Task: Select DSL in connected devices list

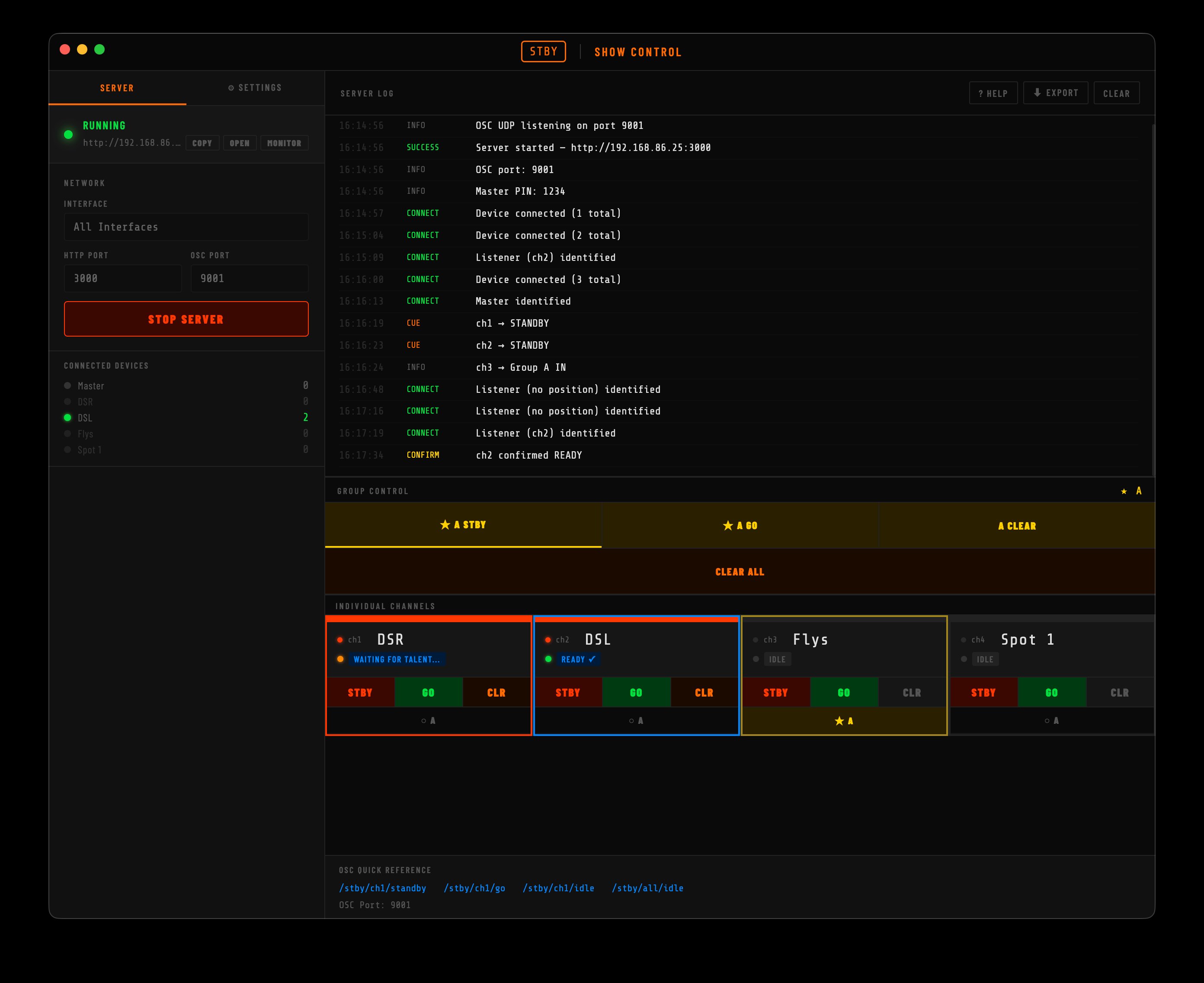Action: (186, 418)
